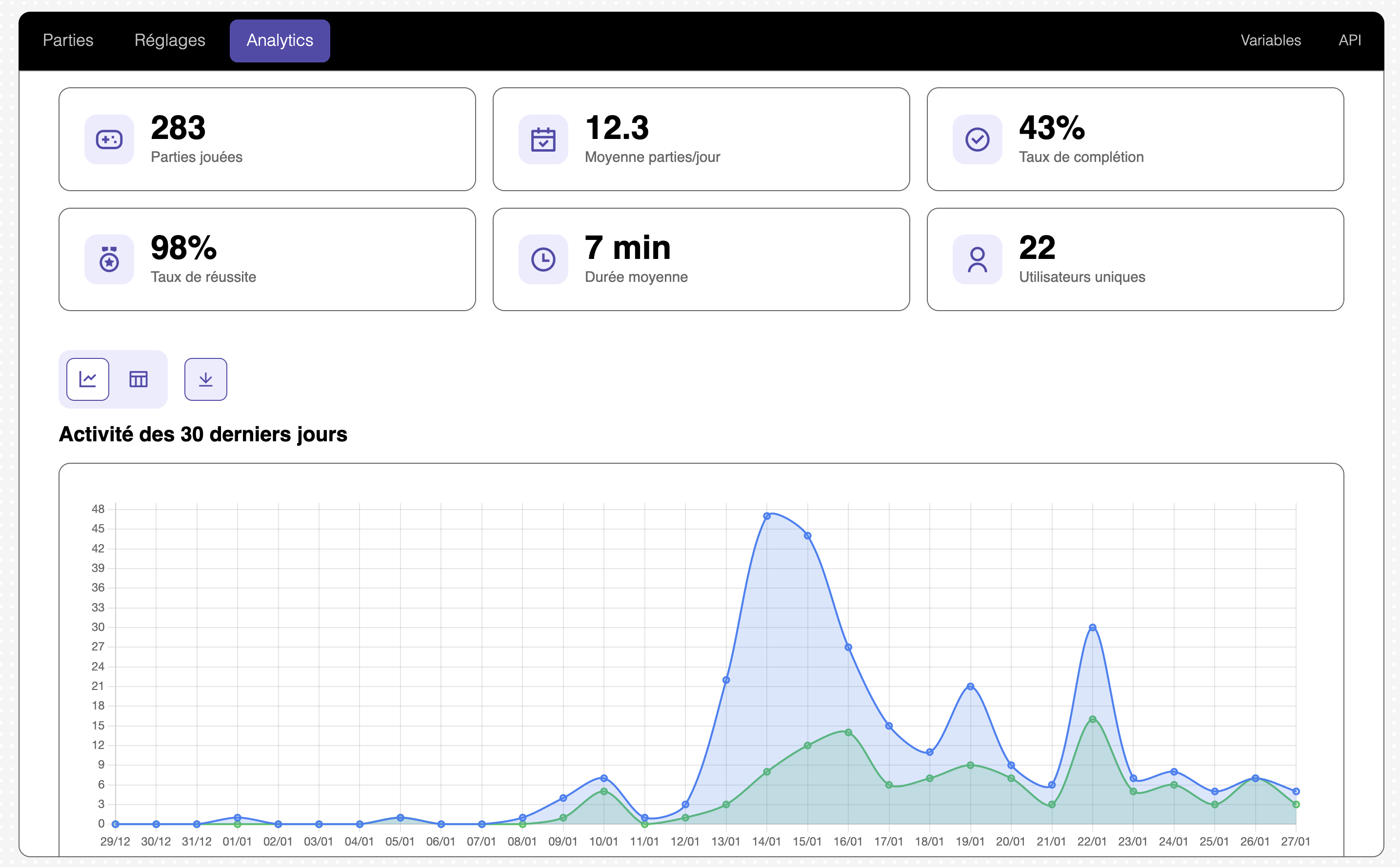
Task: Switch to line chart view
Action: (x=88, y=379)
